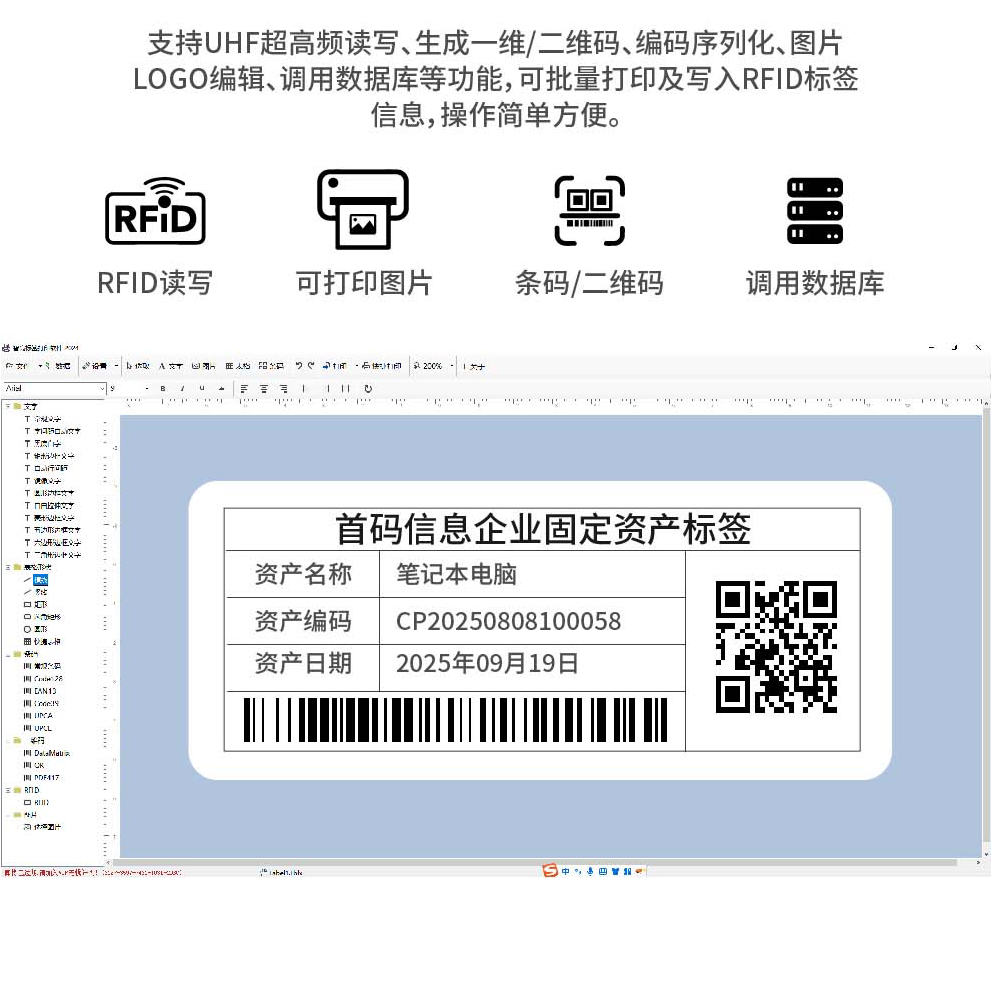This screenshot has height=986, width=991.
Task: Click the Undo arrow in the toolbar
Action: pyautogui.click(x=298, y=366)
